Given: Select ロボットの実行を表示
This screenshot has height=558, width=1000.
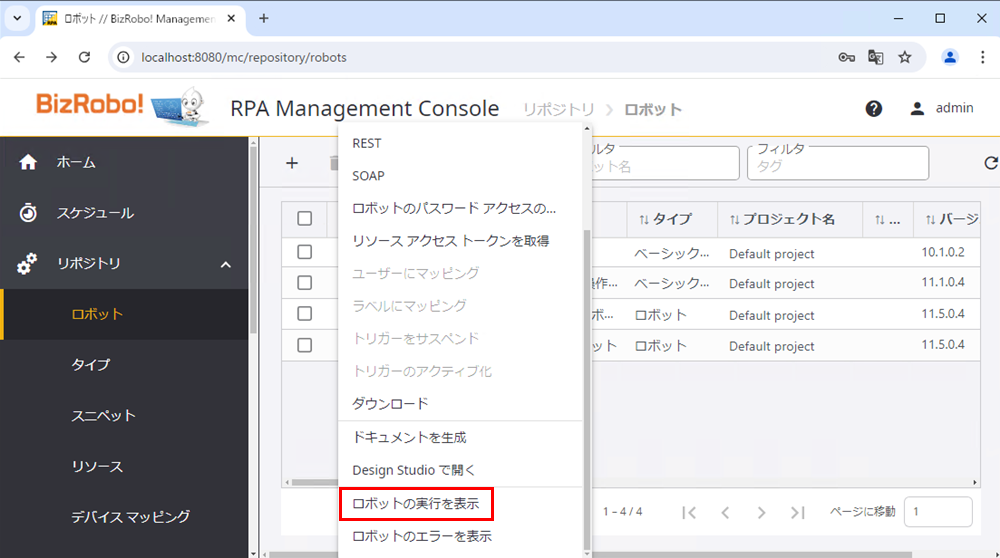Looking at the screenshot, I should coord(416,504).
